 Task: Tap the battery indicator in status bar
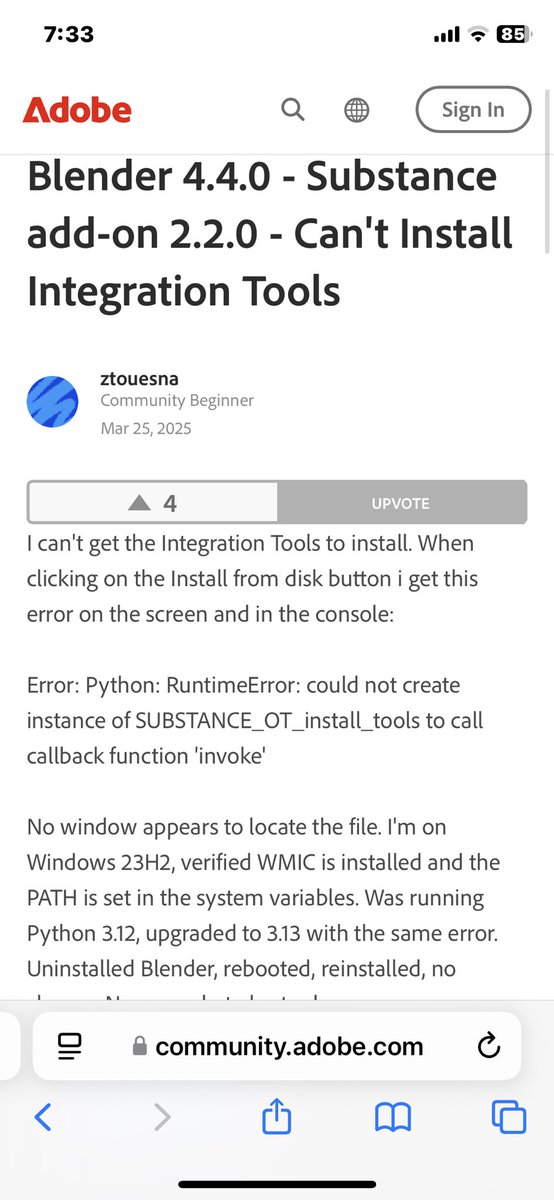click(511, 33)
